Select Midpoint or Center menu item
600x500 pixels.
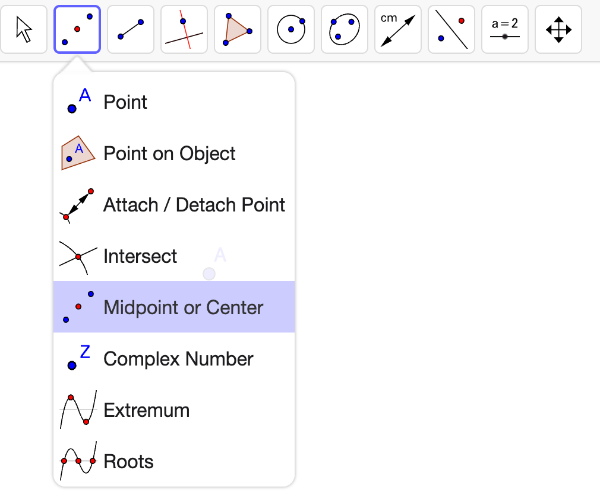174,307
